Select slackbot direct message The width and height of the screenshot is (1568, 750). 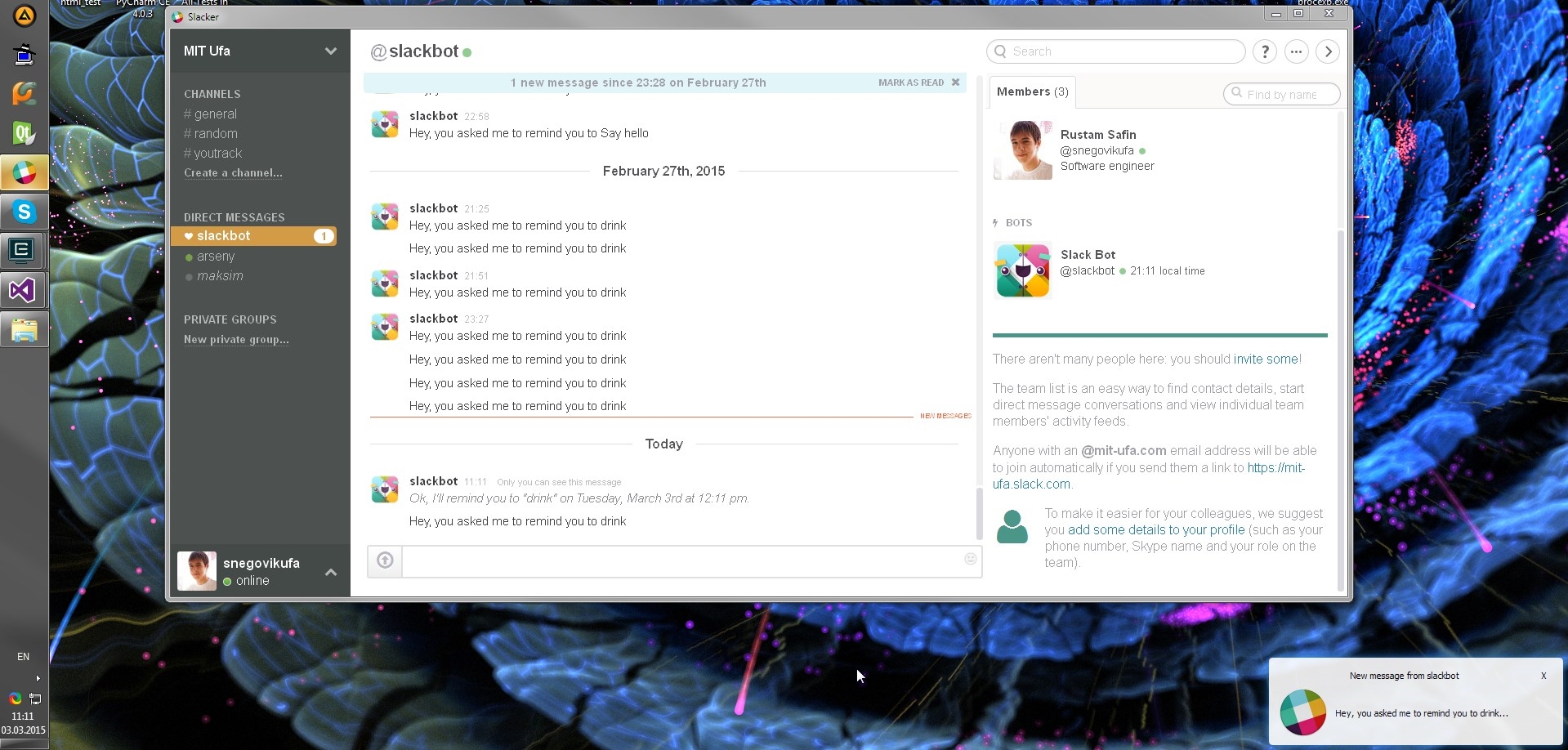coord(253,236)
